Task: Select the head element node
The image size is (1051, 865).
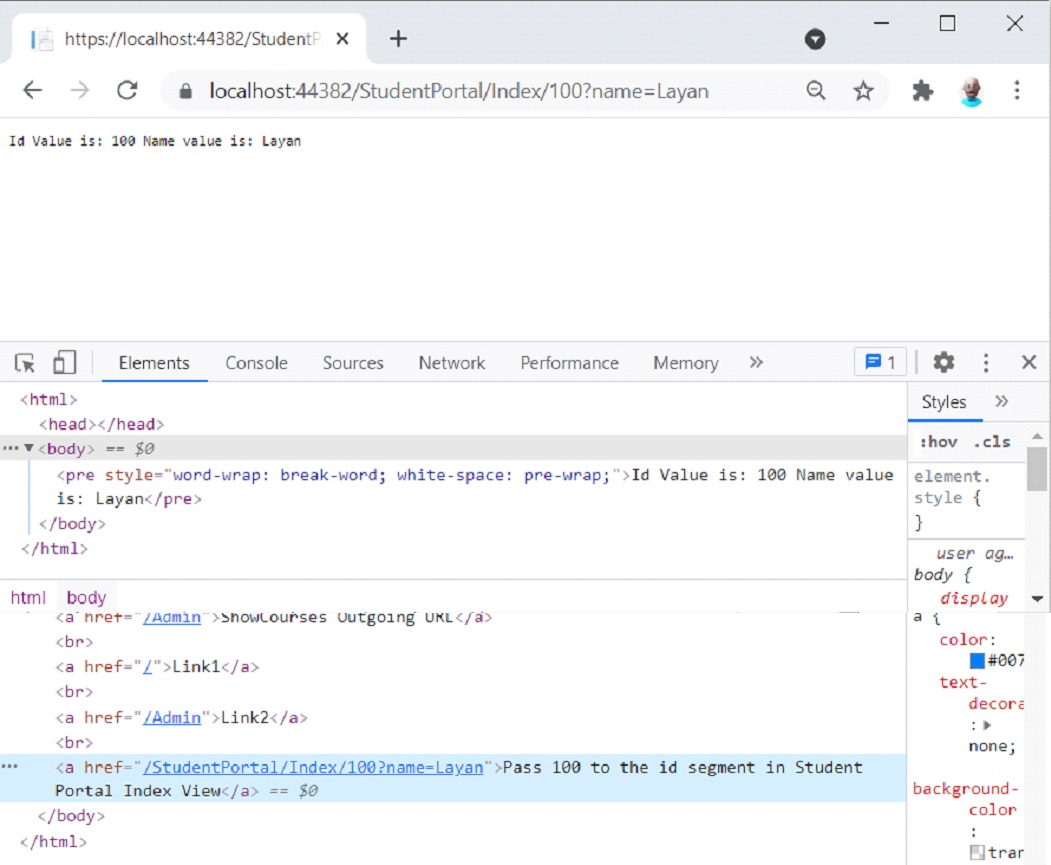Action: pyautogui.click(x=101, y=424)
